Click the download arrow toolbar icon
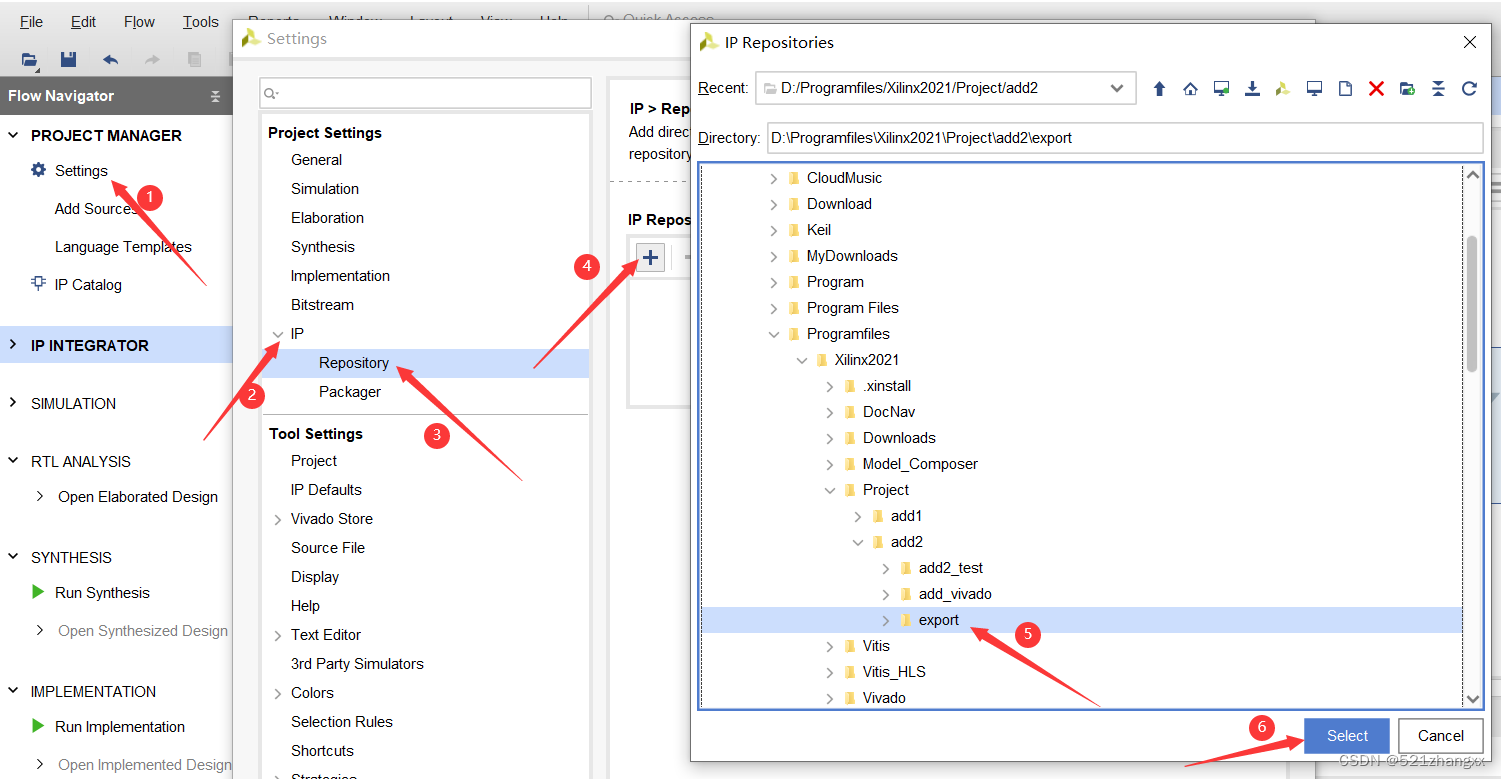This screenshot has height=779, width=1501. 1252,89
